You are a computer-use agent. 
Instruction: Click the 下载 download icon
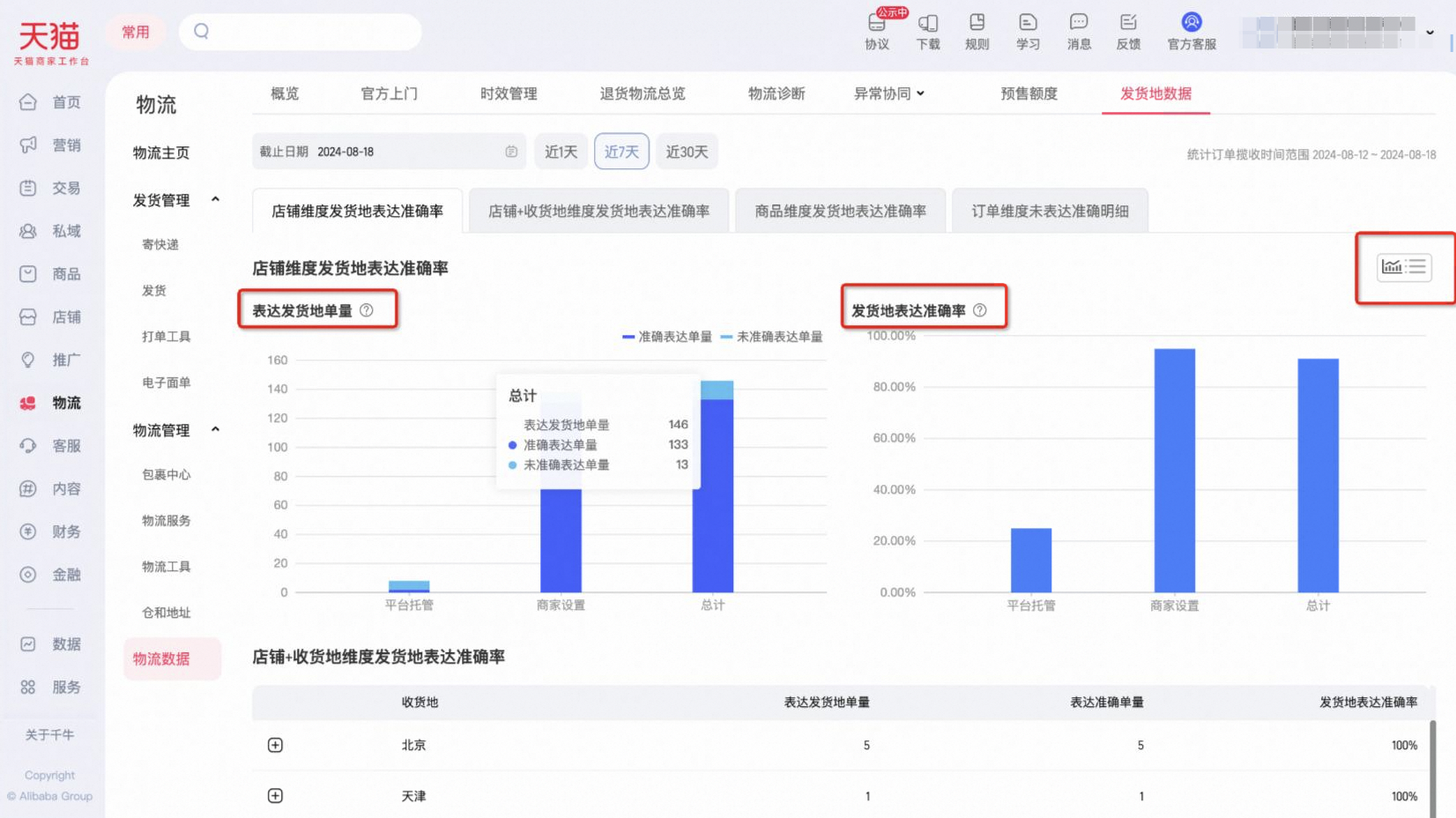click(x=928, y=31)
